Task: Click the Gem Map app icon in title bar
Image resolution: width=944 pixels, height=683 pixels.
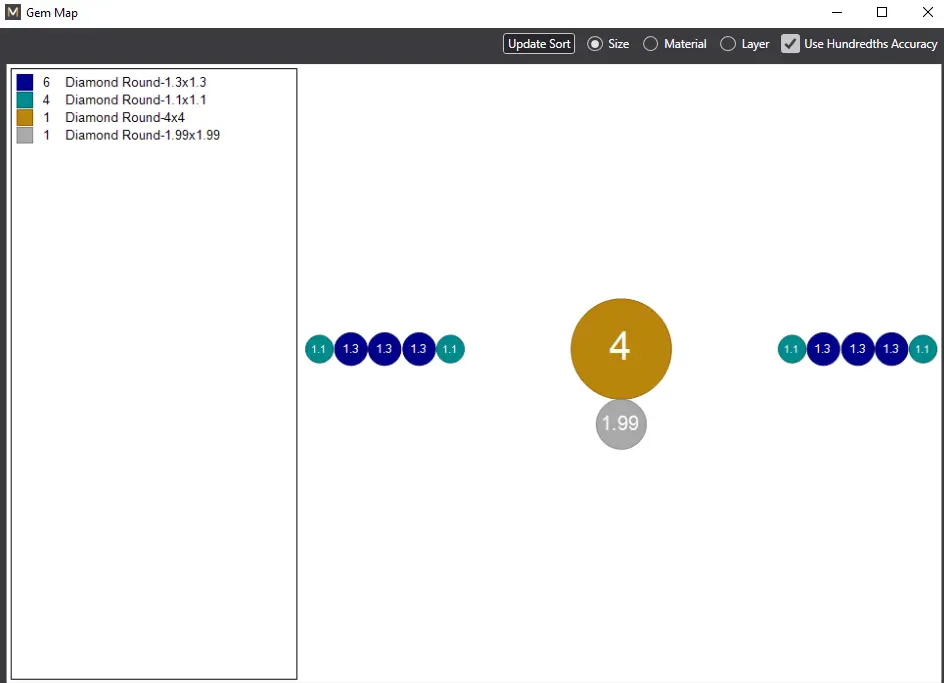Action: click(x=13, y=13)
